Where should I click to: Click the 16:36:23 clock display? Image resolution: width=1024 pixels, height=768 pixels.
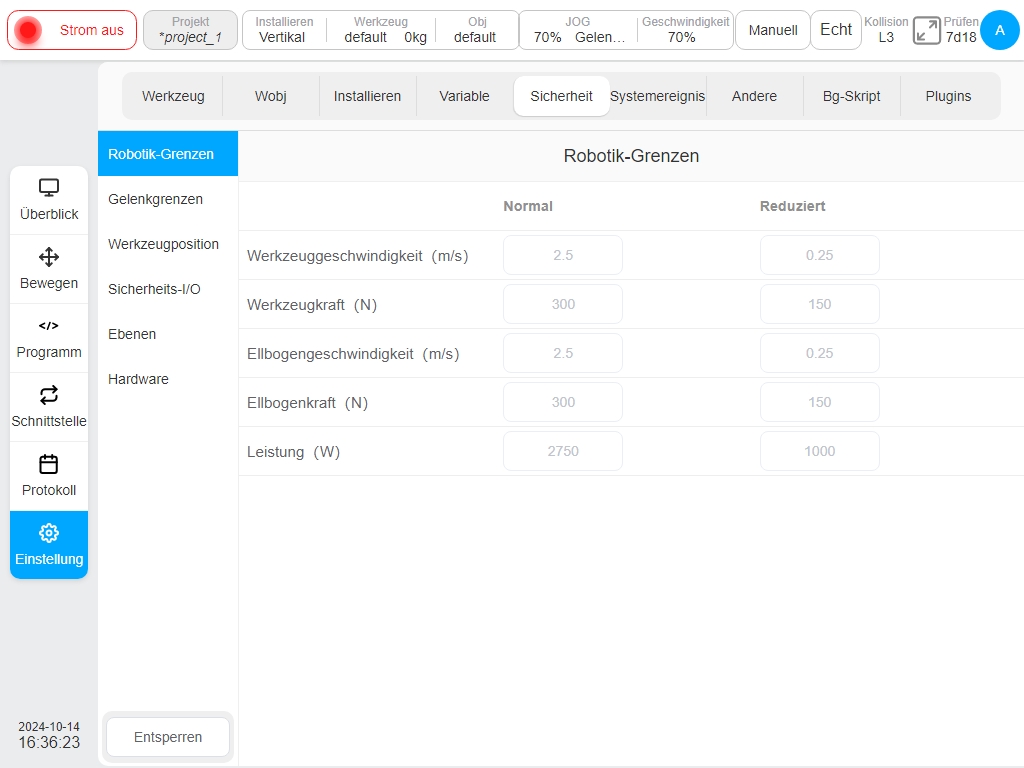(x=49, y=743)
